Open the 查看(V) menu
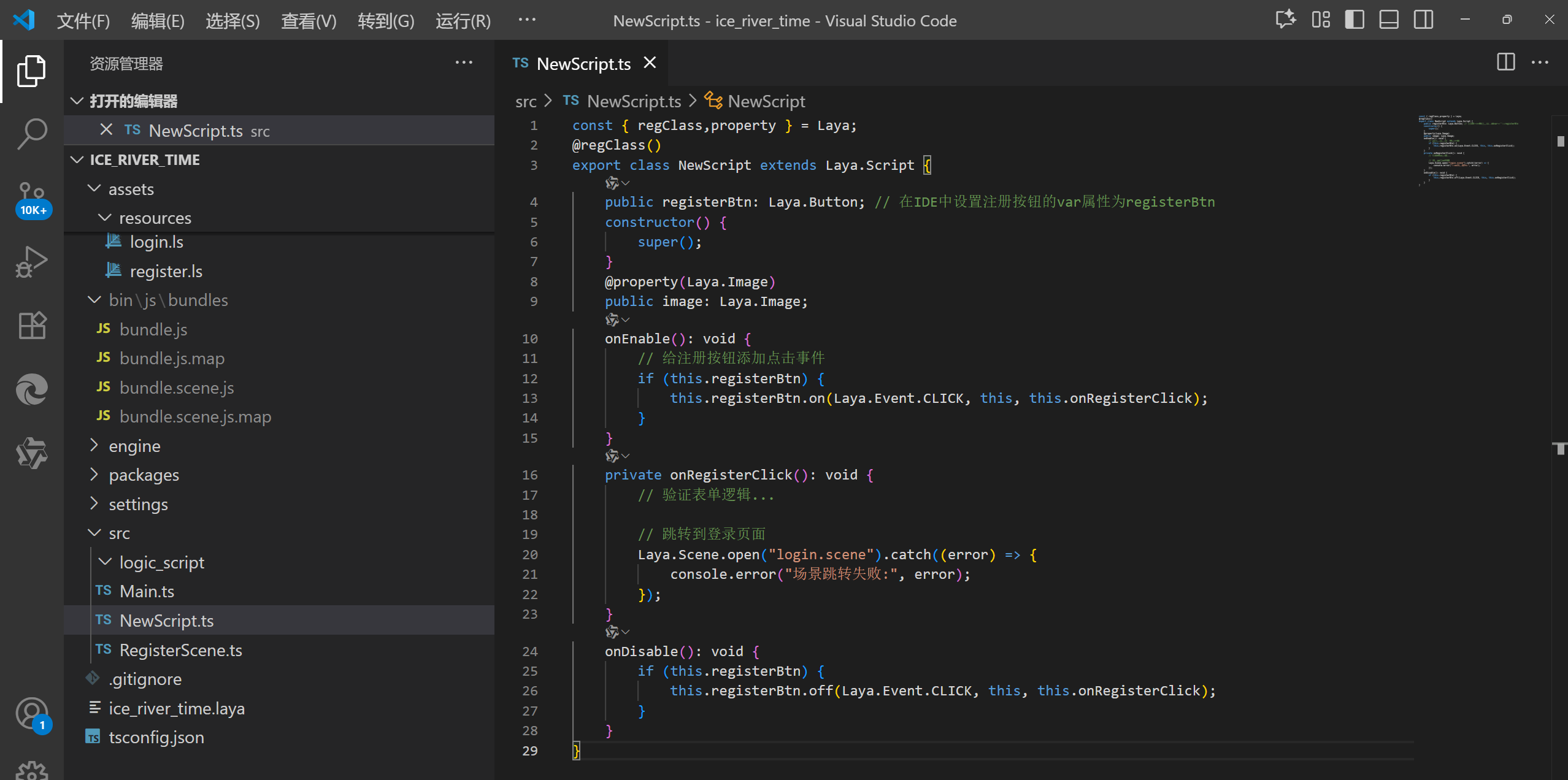This screenshot has width=1568, height=780. pyautogui.click(x=309, y=21)
